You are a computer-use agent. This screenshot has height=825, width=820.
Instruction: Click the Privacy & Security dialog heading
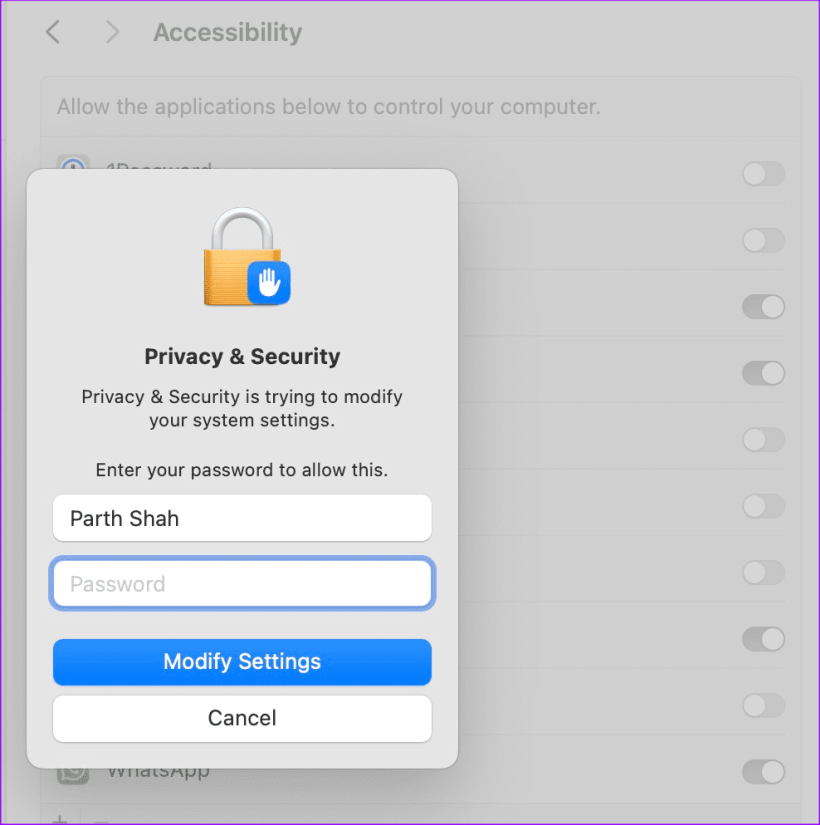coord(242,357)
